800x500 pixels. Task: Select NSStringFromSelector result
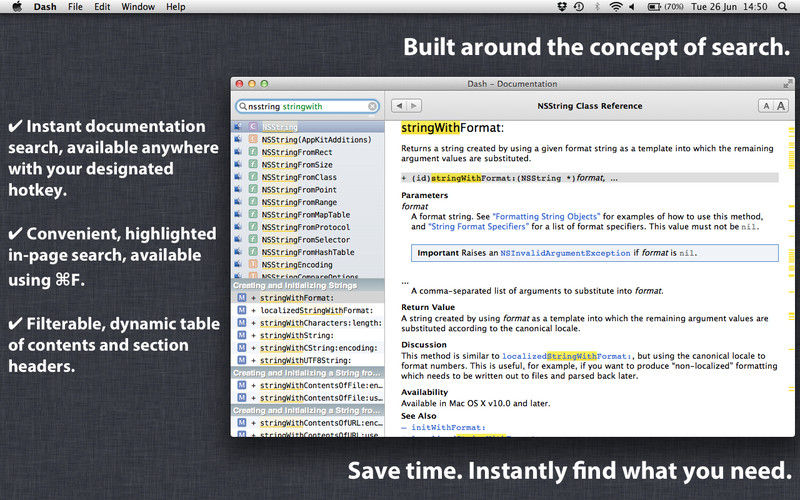[x=308, y=239]
